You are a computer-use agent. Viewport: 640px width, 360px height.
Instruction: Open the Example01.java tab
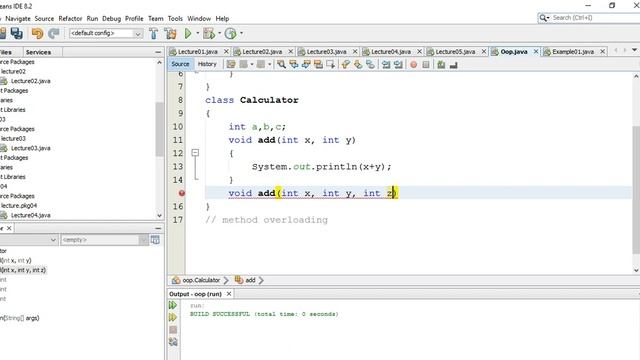(573, 51)
